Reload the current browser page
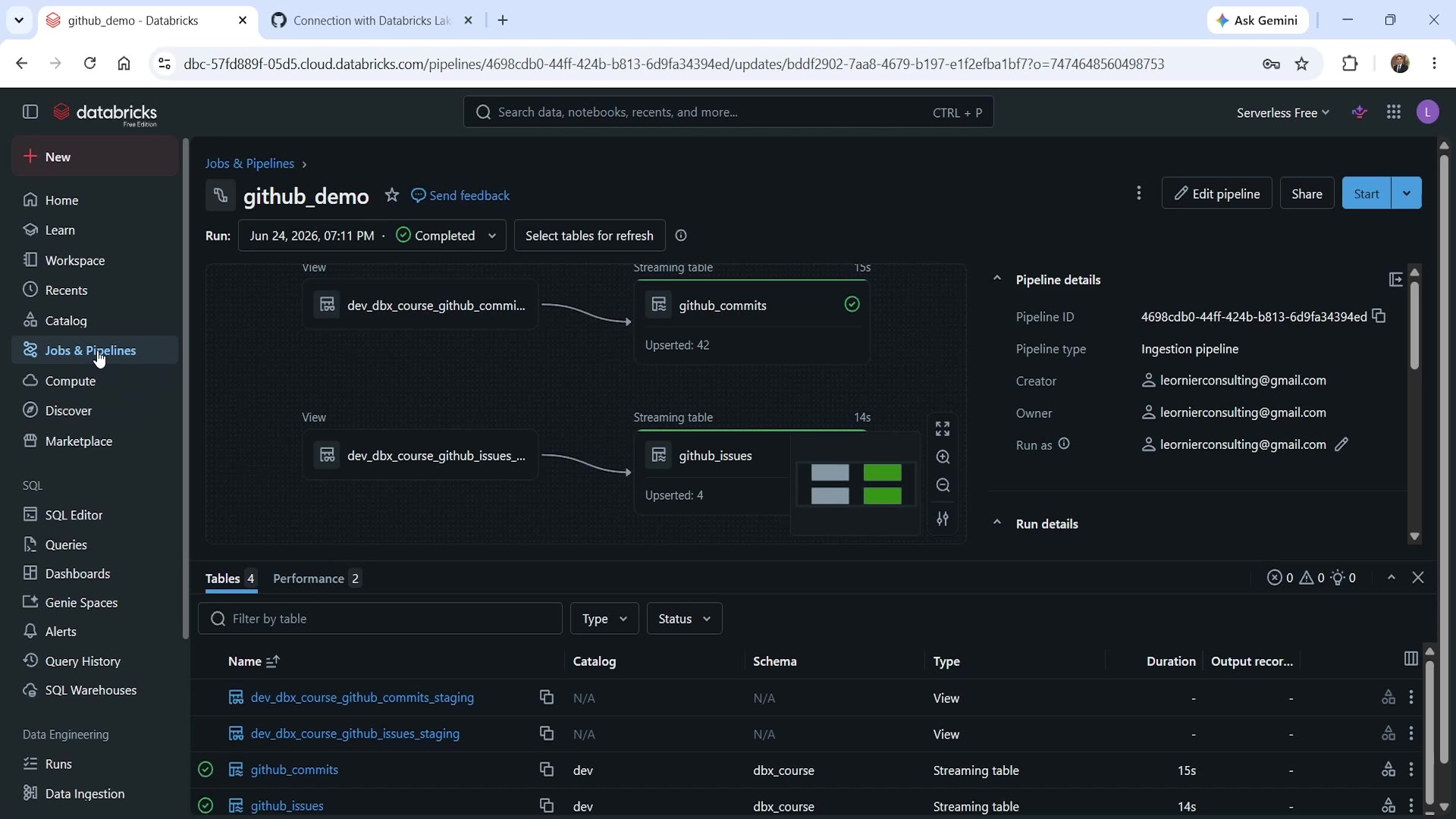 tap(89, 64)
